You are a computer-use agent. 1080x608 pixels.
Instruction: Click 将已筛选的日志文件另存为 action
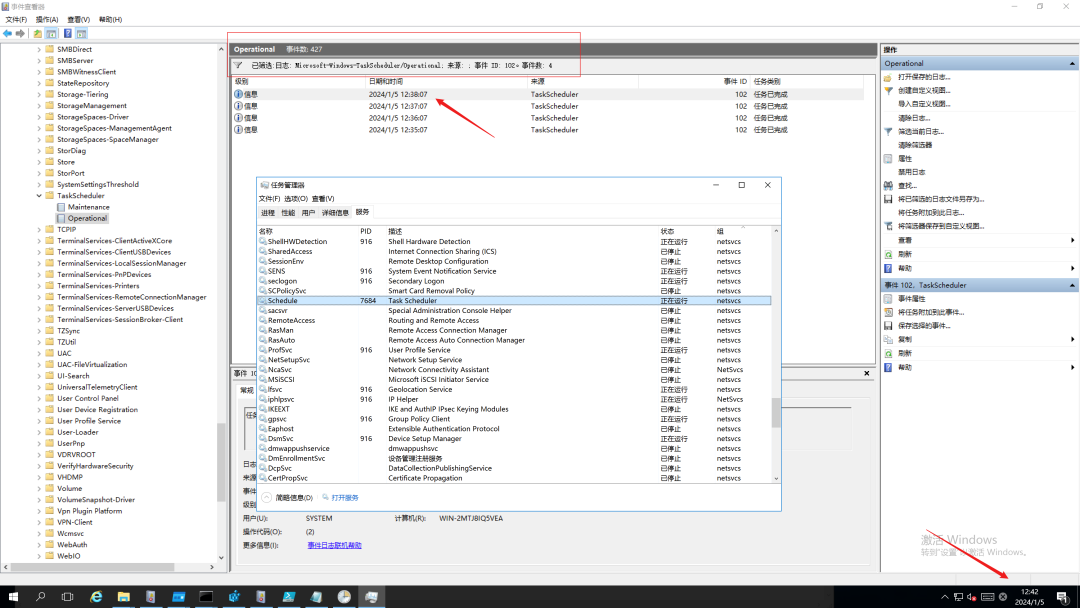pyautogui.click(x=941, y=199)
